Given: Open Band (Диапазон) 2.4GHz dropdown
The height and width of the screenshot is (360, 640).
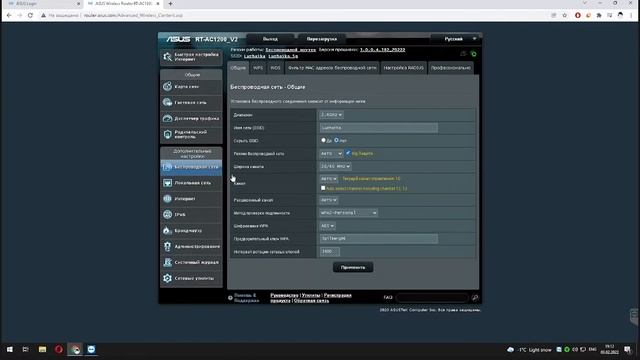Looking at the screenshot, I should point(331,115).
